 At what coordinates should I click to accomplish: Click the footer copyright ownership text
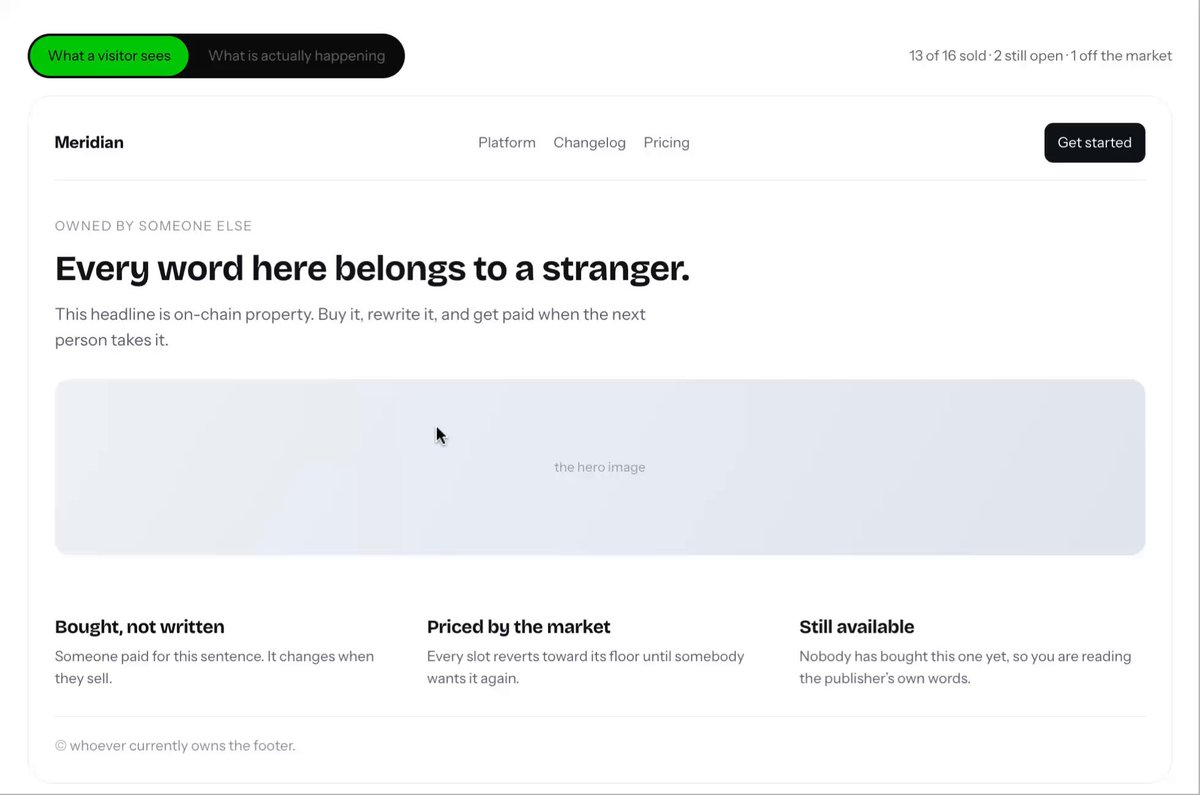pyautogui.click(x=175, y=745)
